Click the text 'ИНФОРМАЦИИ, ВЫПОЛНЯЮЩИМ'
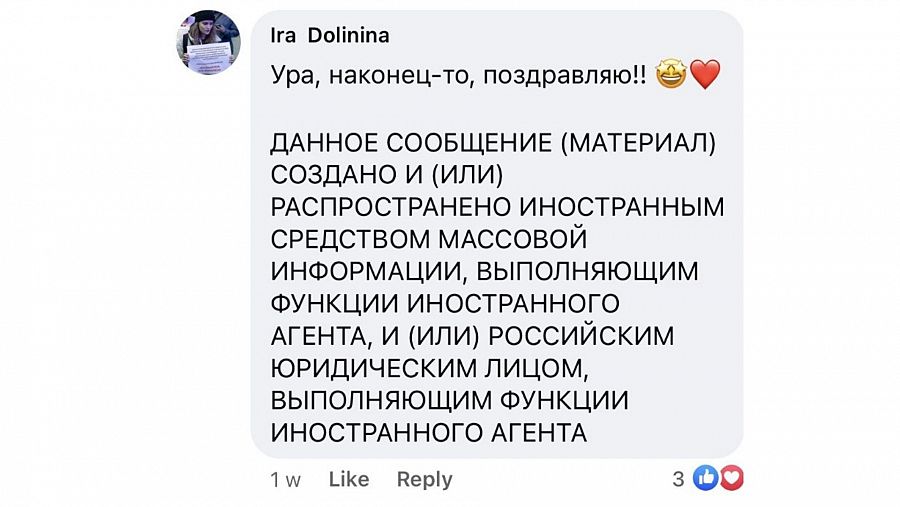Screen dimensions: 900x507 484,272
